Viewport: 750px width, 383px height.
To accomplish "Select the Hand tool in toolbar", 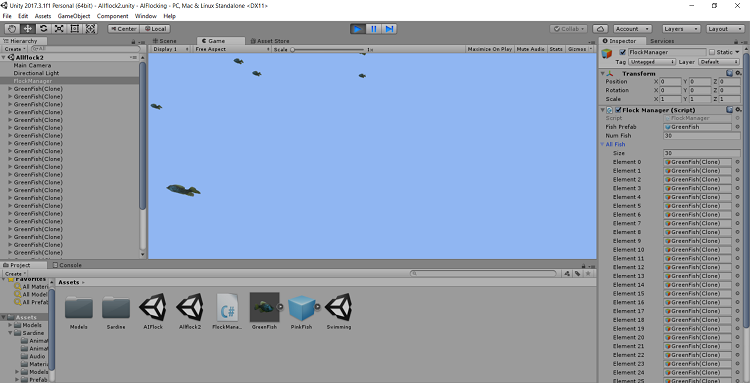I will 12,29.
